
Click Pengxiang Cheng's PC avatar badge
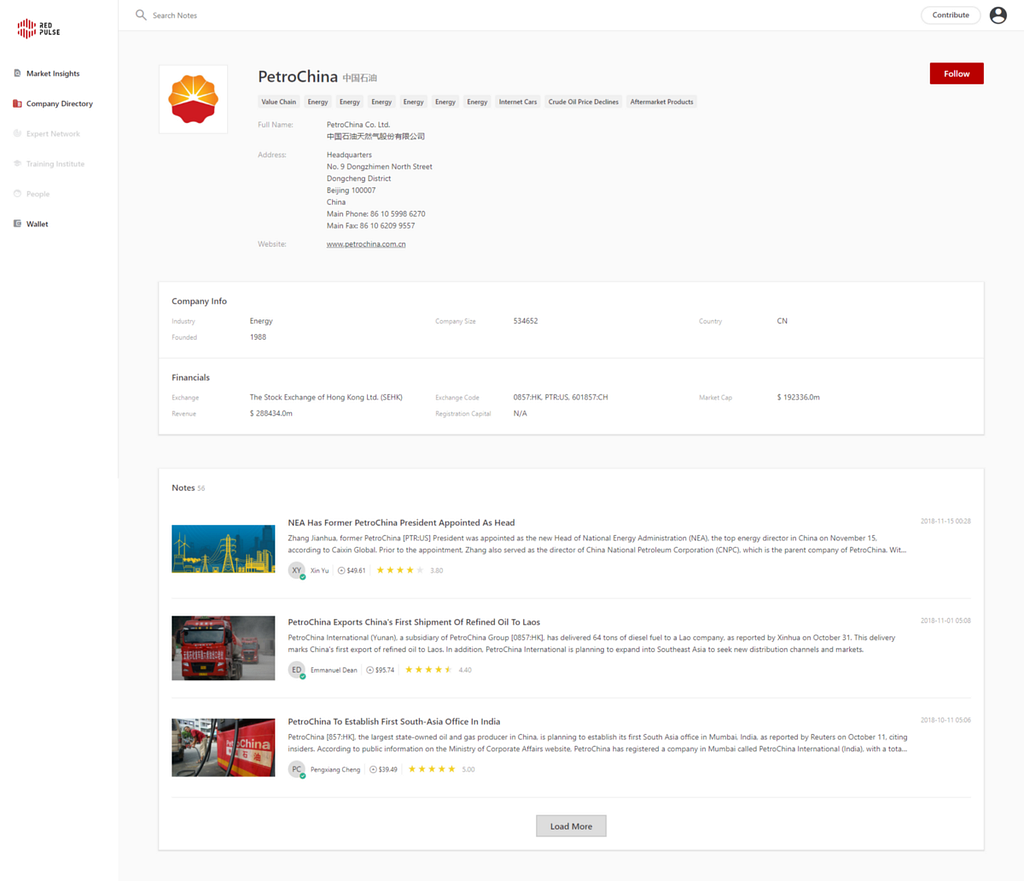[x=296, y=769]
